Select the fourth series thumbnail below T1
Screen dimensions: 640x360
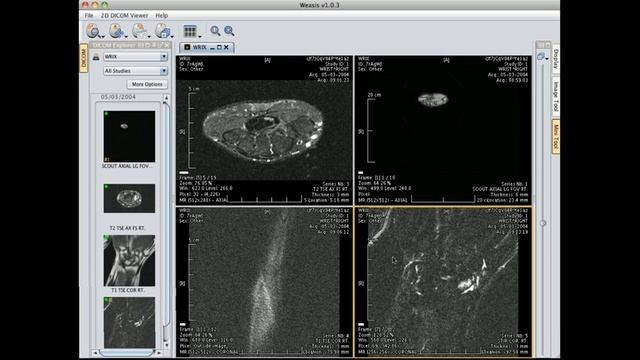coord(129,322)
